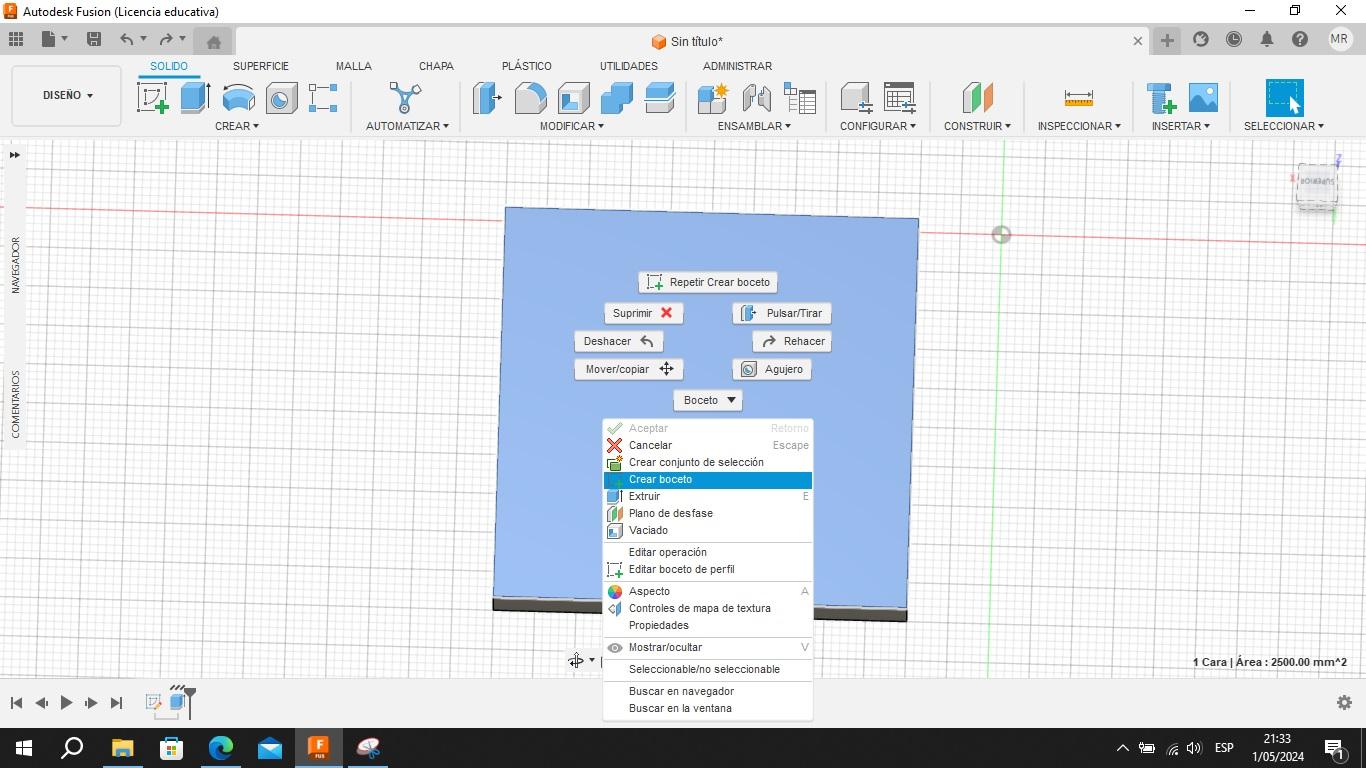Open notifications bell icon
This screenshot has height=768, width=1366.
pos(1267,39)
